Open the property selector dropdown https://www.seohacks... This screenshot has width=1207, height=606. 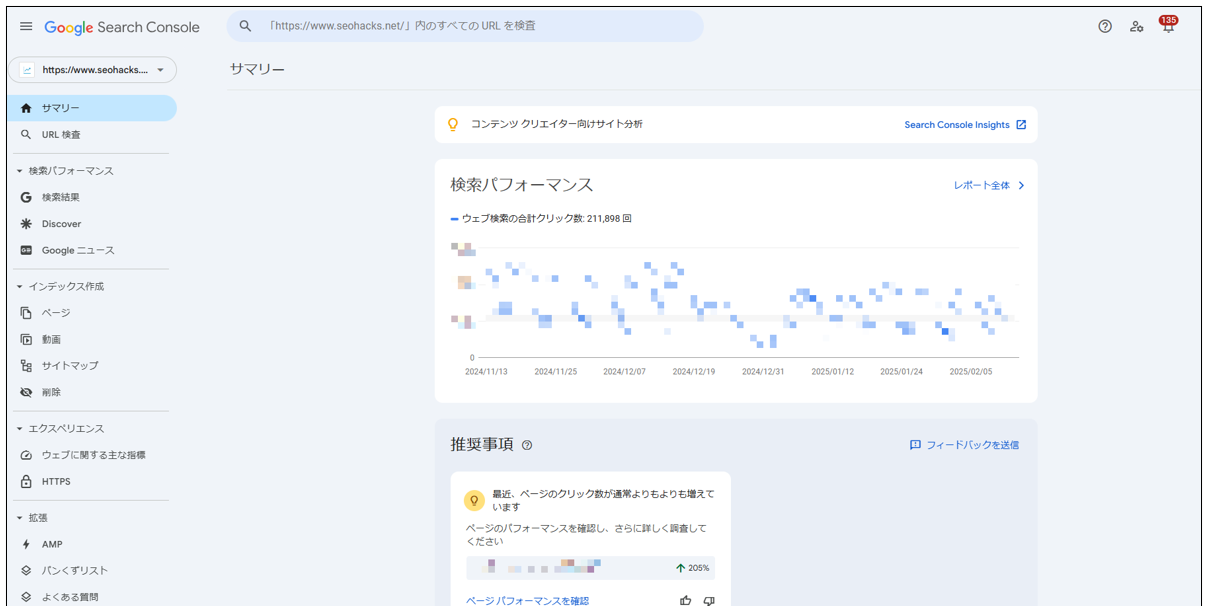coord(93,70)
